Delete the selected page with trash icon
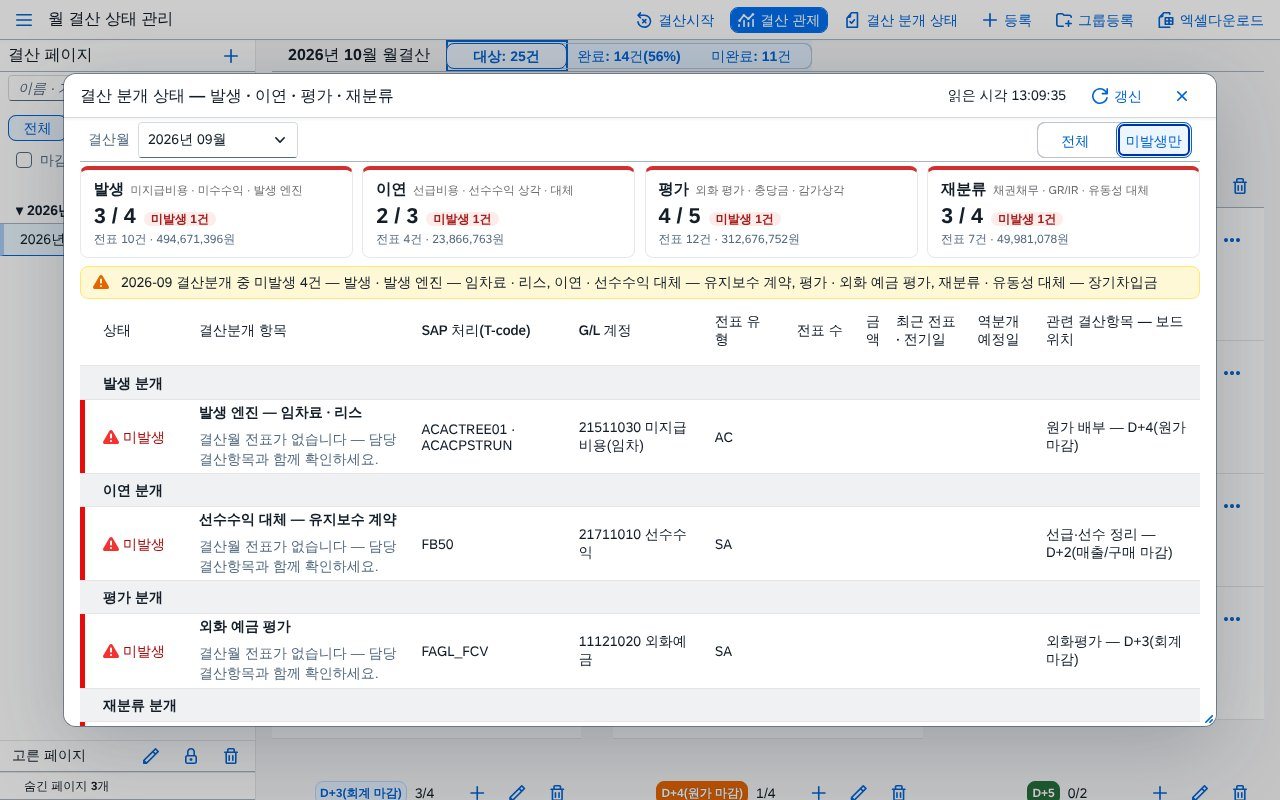 pos(231,756)
